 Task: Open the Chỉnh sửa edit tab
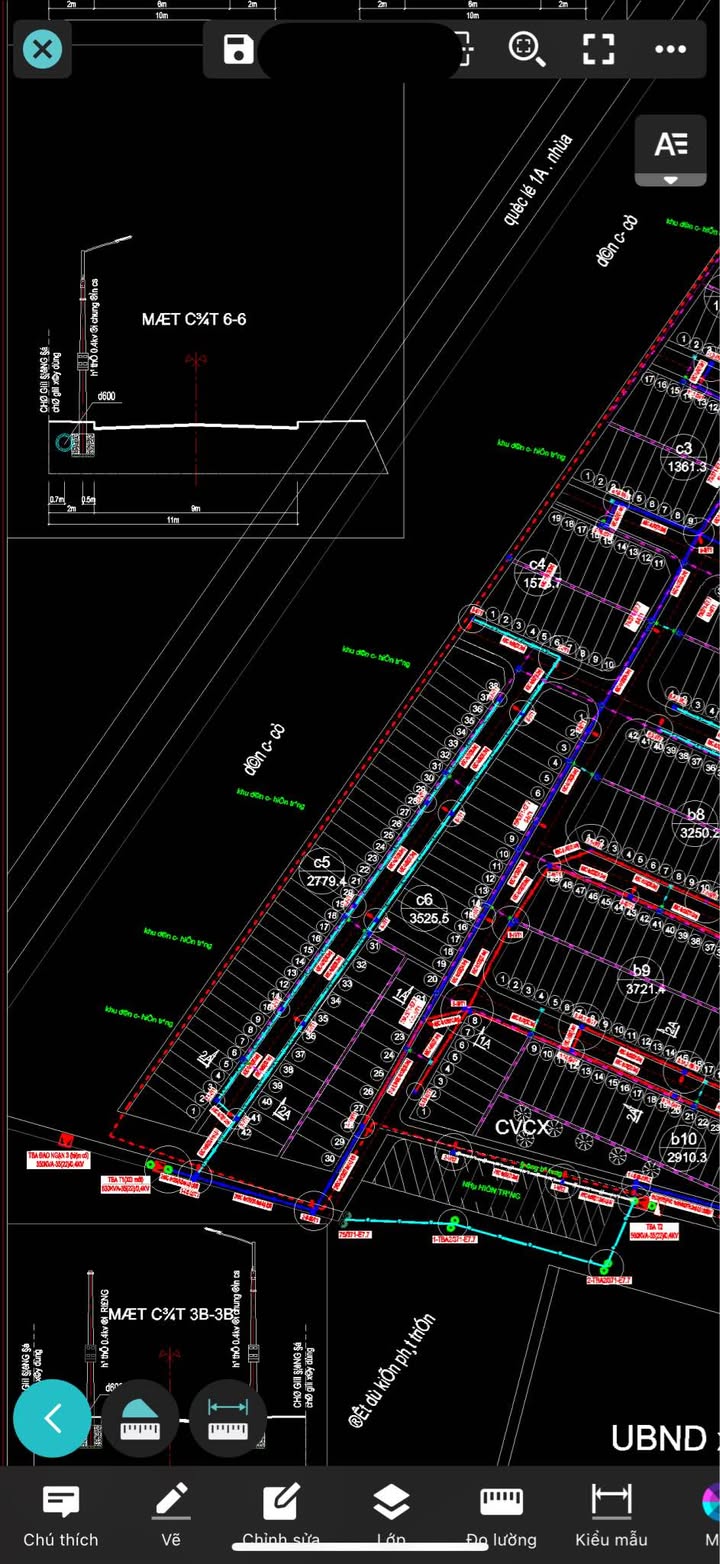[x=281, y=1514]
